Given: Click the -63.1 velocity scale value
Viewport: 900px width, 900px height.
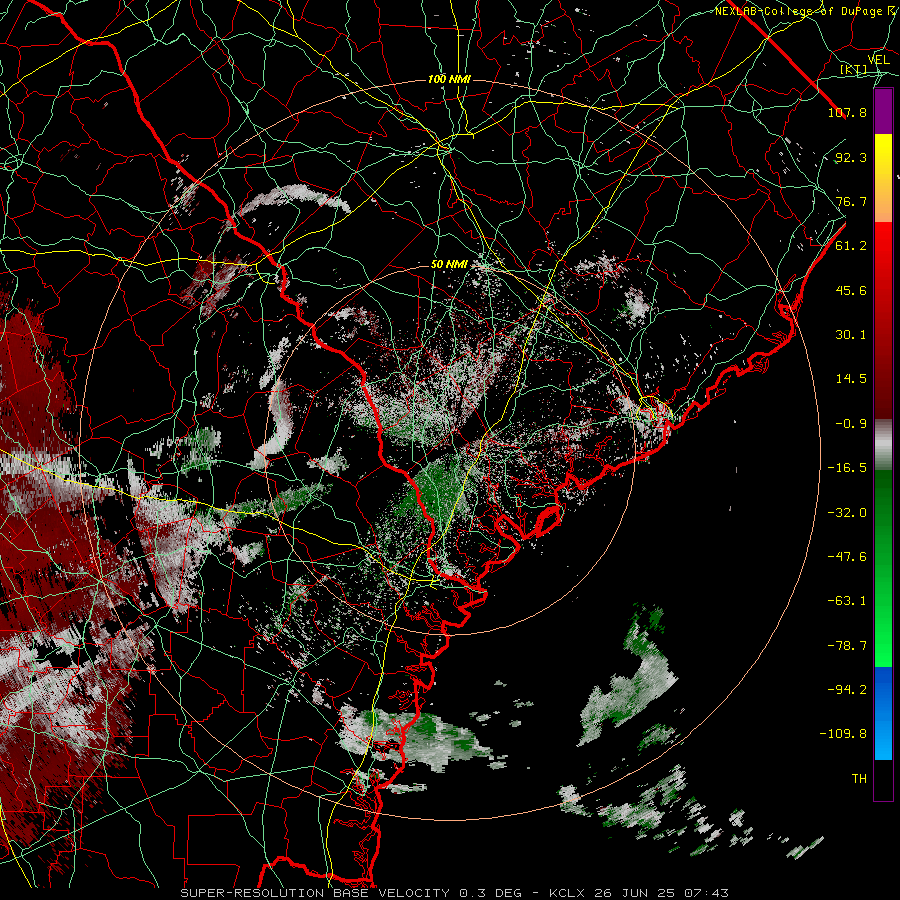Looking at the screenshot, I should [x=847, y=601].
